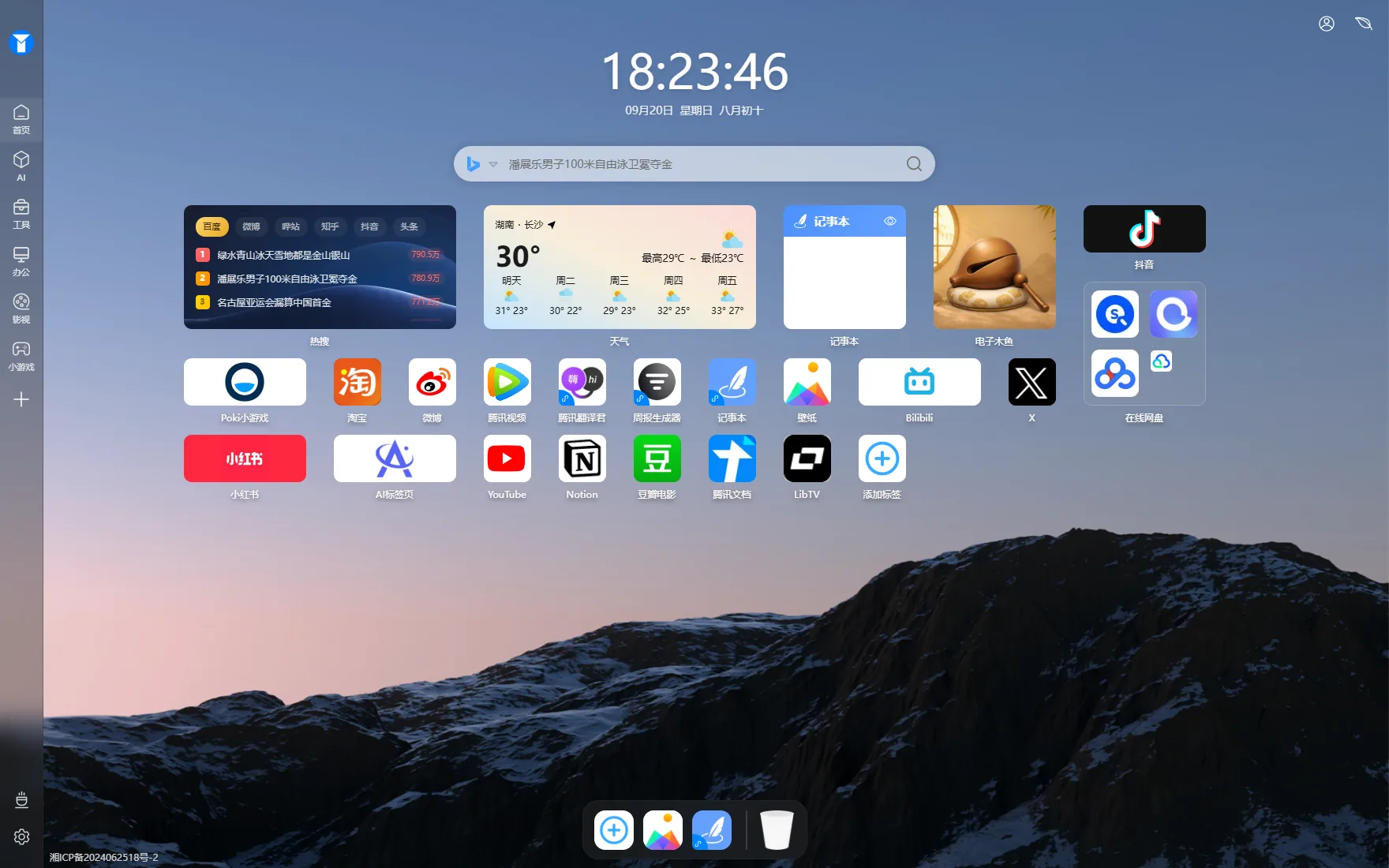This screenshot has width=1389, height=868.
Task: Open the 微博 app shortcut icon
Action: pyautogui.click(x=432, y=382)
